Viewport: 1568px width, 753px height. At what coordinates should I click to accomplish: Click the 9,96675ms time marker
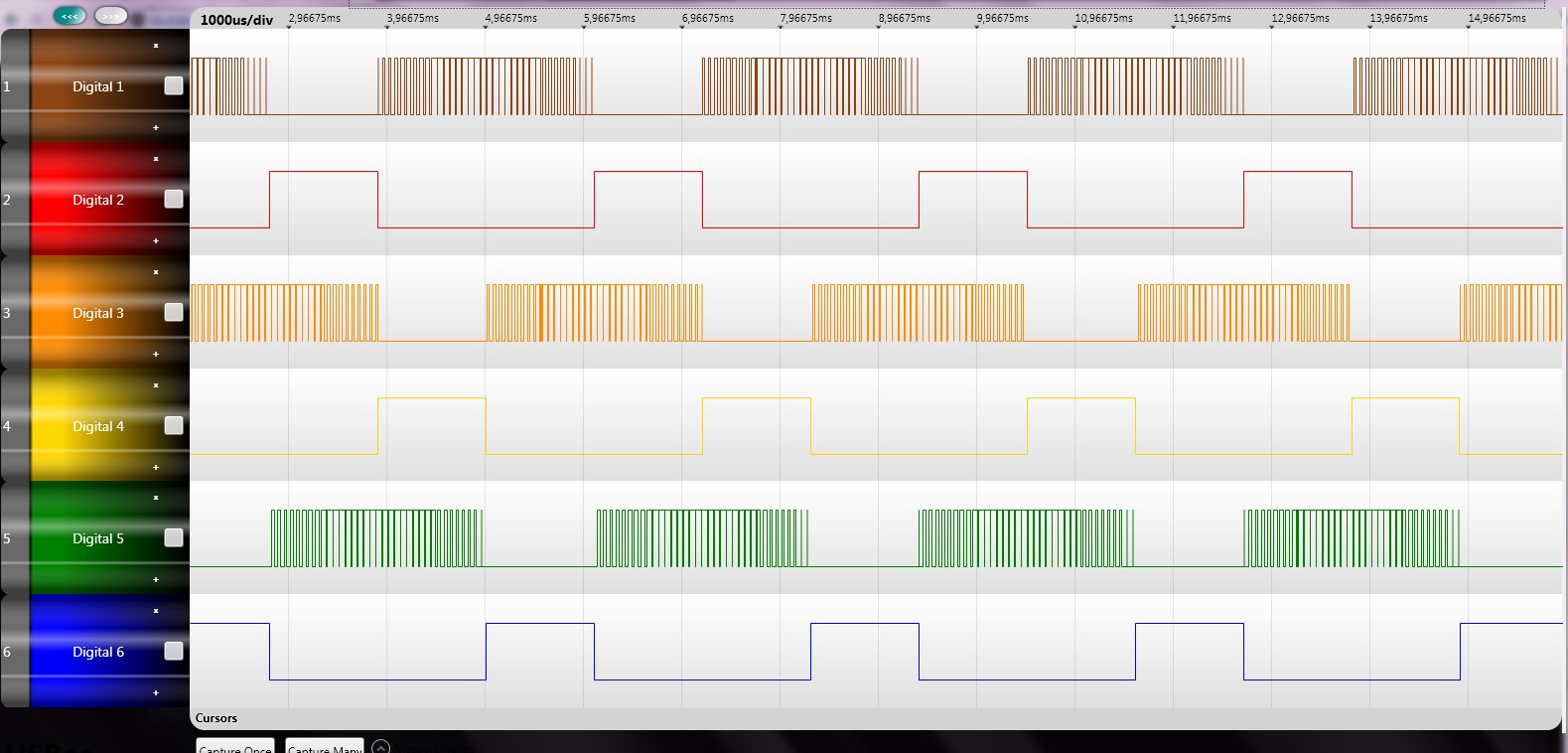[x=1003, y=18]
